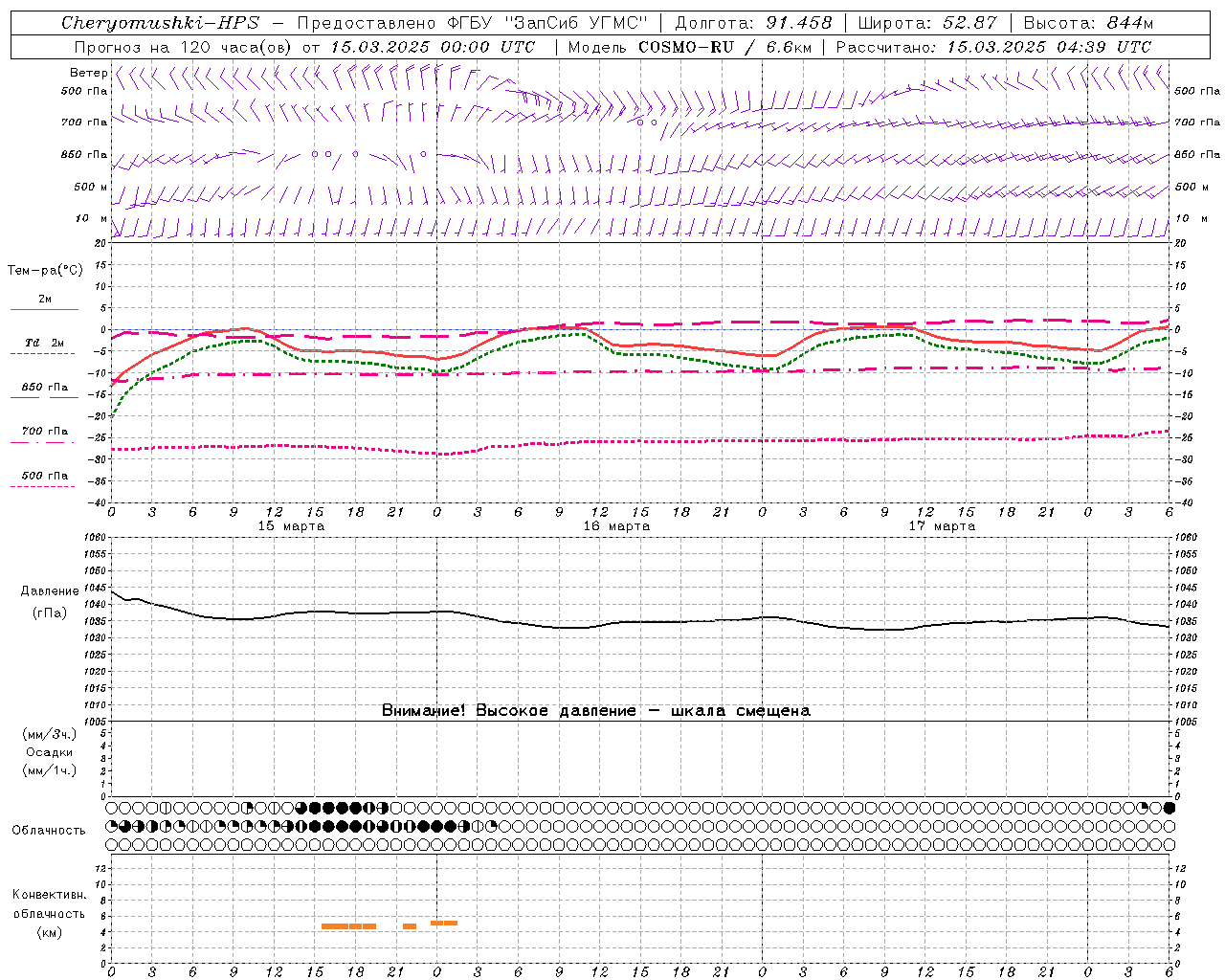
Task: Click the Cheryomushki-HPS station title
Action: click(160, 22)
